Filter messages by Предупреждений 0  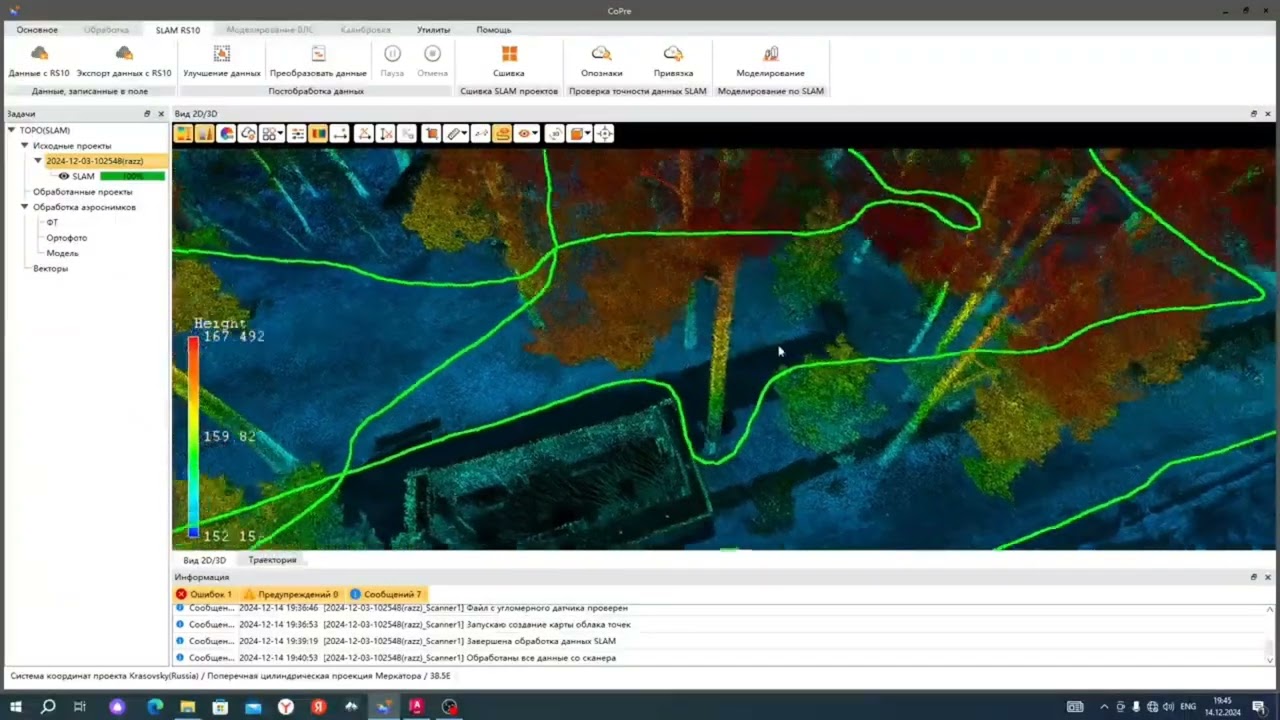tap(291, 594)
